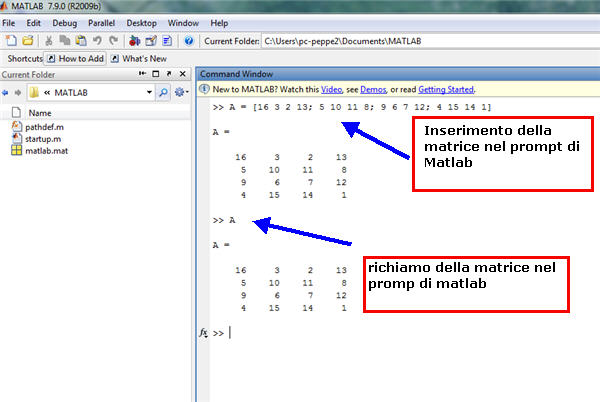
Task: Click the Current Folder path field
Action: (x=430, y=41)
